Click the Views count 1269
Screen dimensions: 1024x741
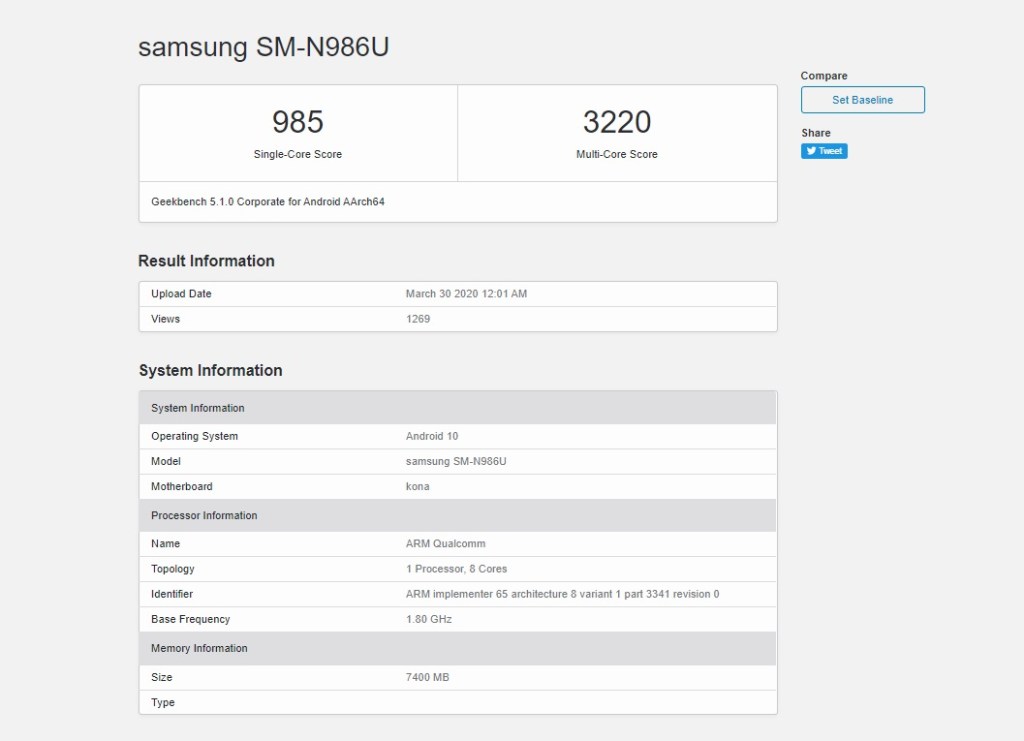point(418,319)
